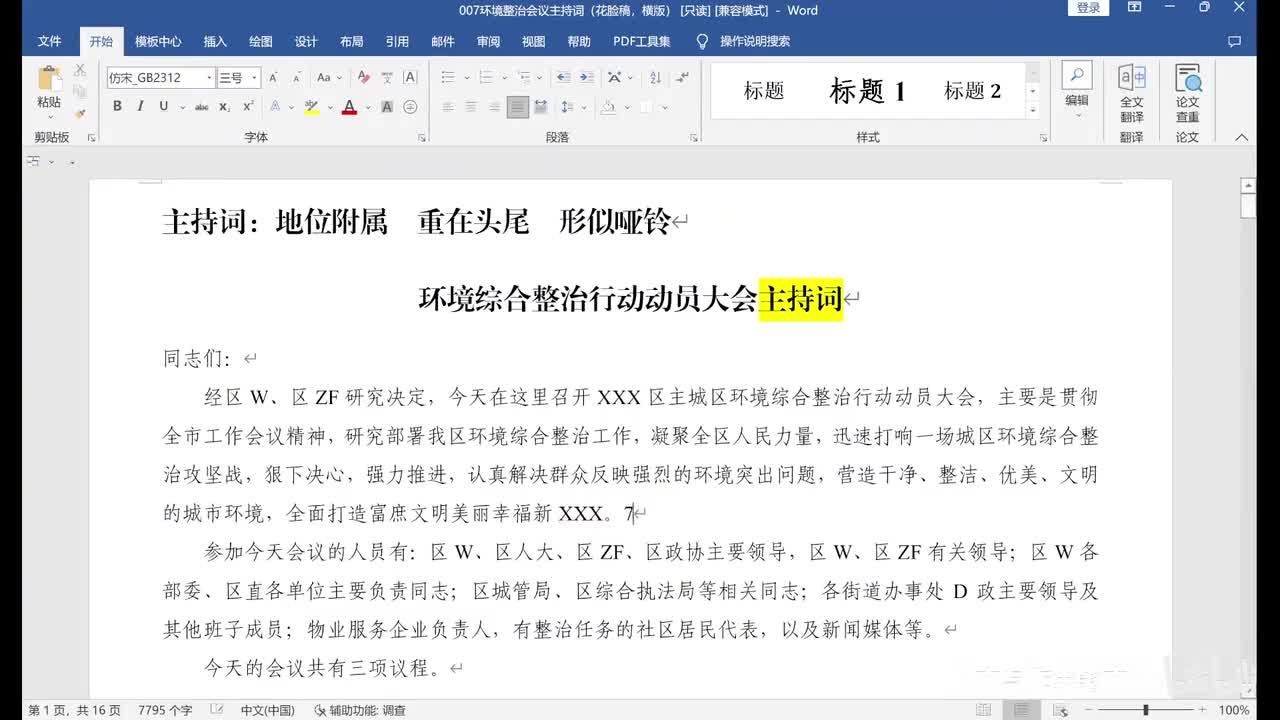Switch to the 审阅 (Review) tab

point(488,41)
